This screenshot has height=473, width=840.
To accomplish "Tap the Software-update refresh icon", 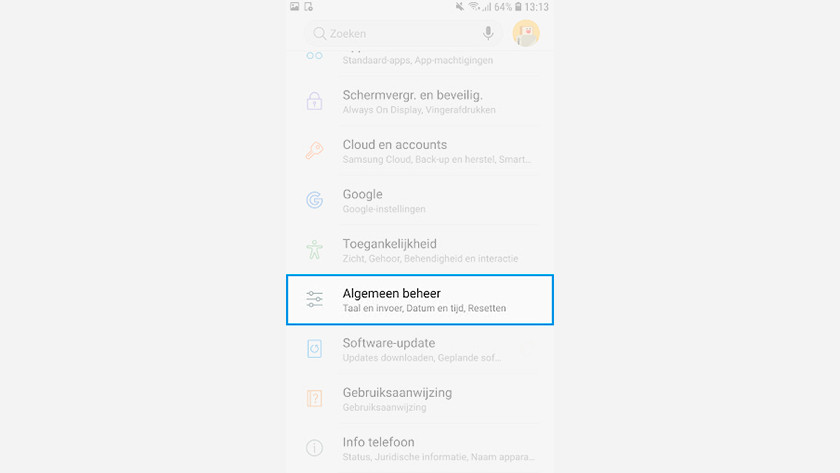I will pyautogui.click(x=314, y=349).
